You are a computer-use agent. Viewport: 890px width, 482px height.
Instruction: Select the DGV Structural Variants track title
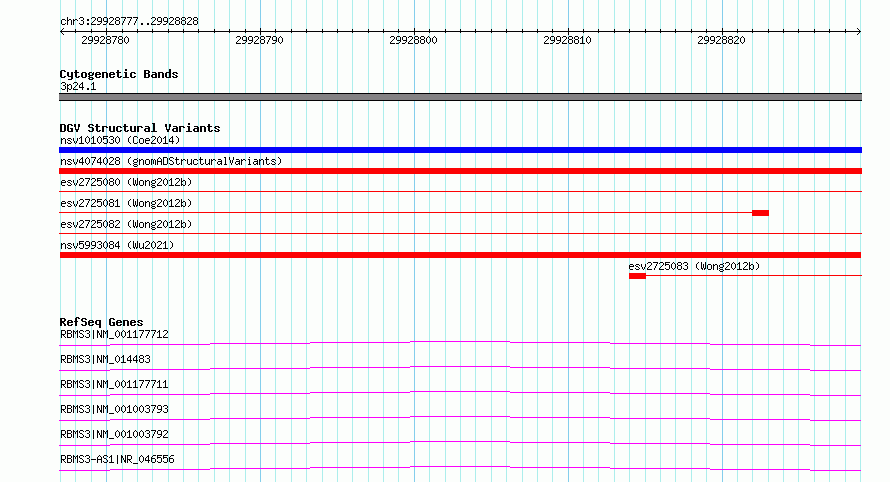(x=140, y=128)
